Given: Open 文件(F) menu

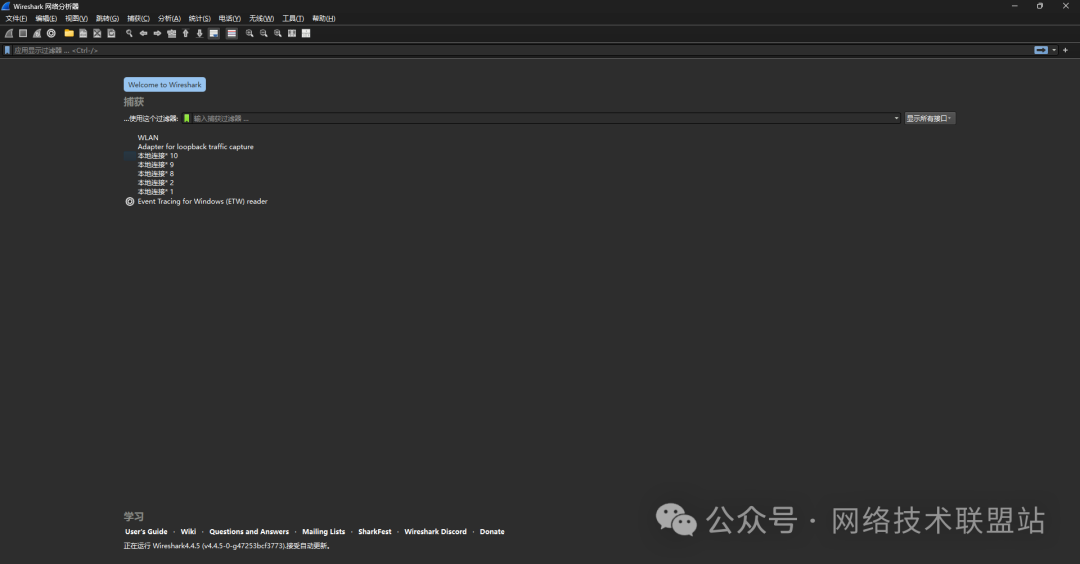Looking at the screenshot, I should 16,19.
